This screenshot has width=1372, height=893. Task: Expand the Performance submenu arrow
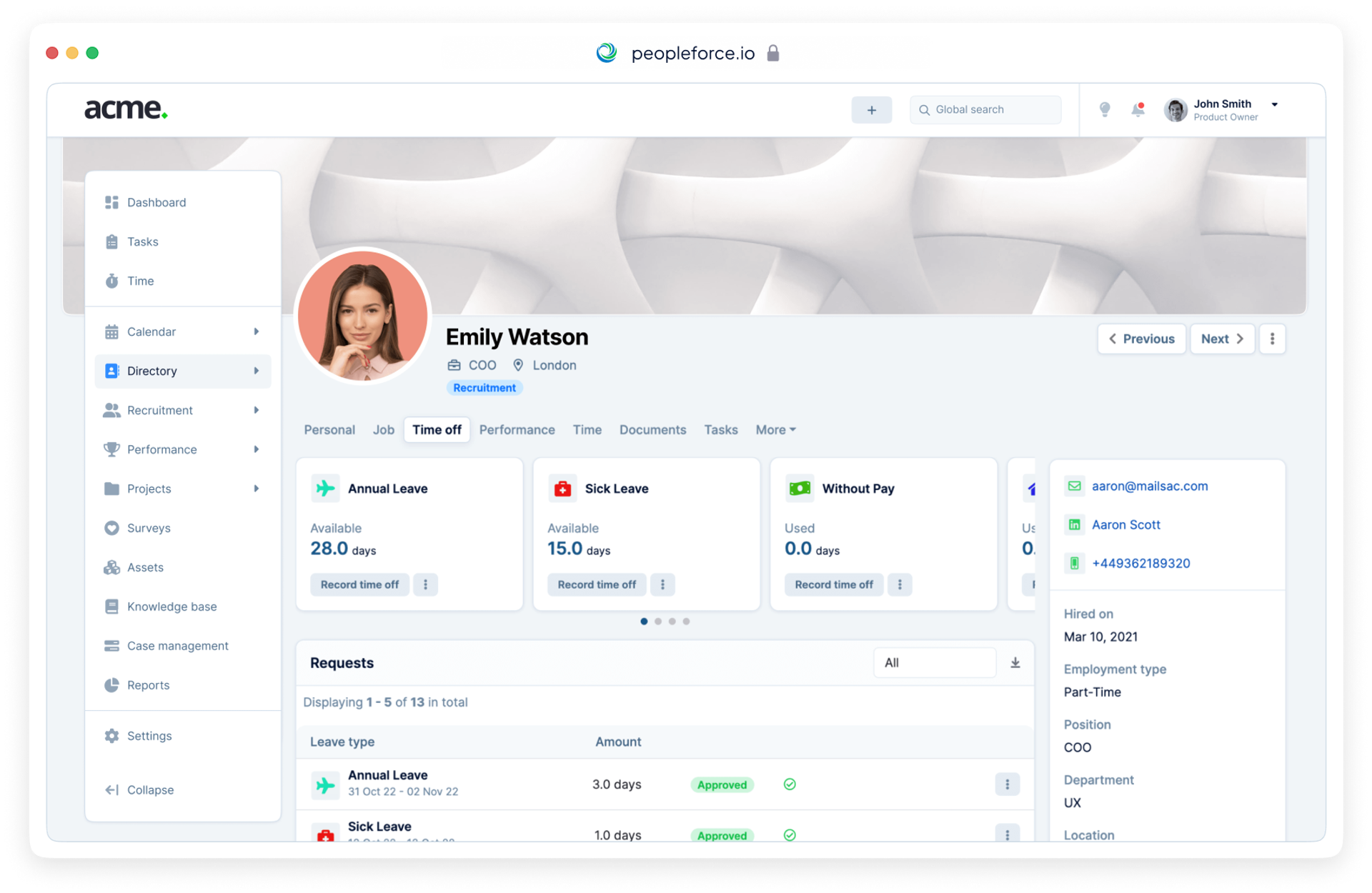[256, 449]
